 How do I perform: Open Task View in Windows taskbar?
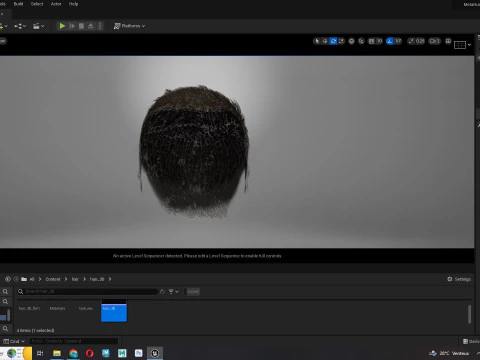click(x=40, y=353)
